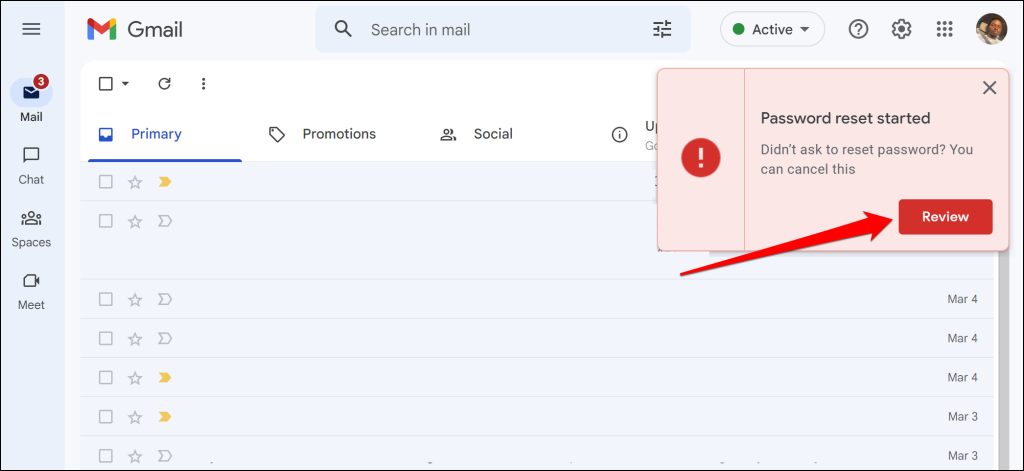Show search options filter icon
Viewport: 1024px width, 471px height.
(662, 29)
